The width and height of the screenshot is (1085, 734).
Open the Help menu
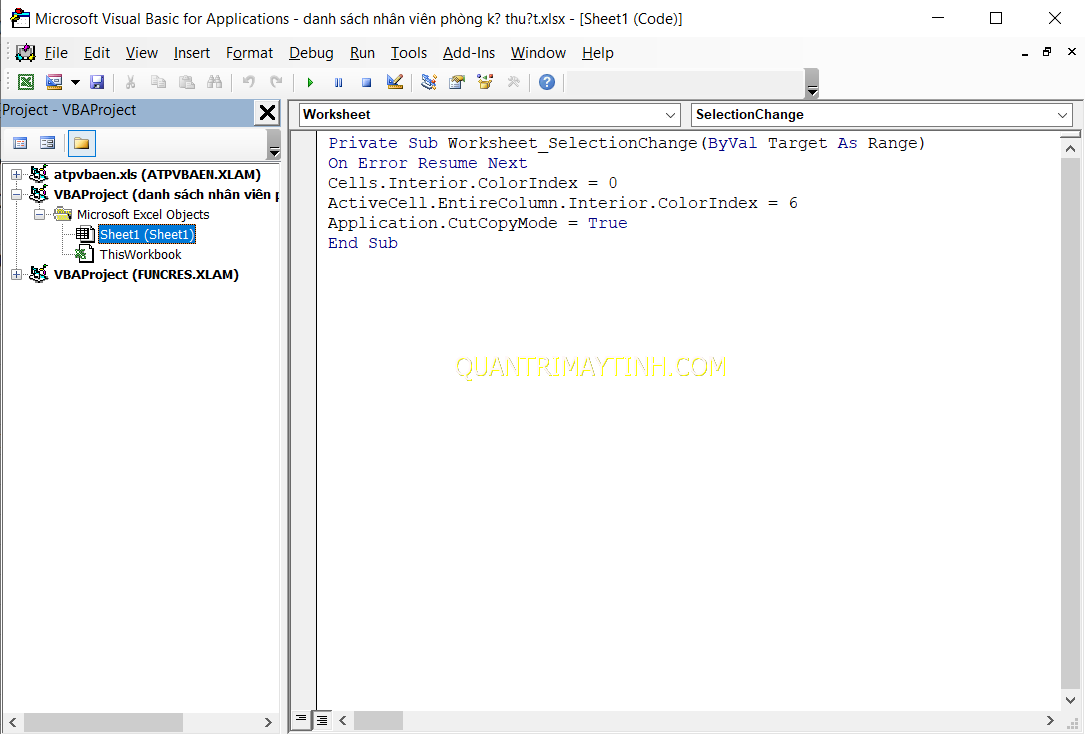[598, 53]
